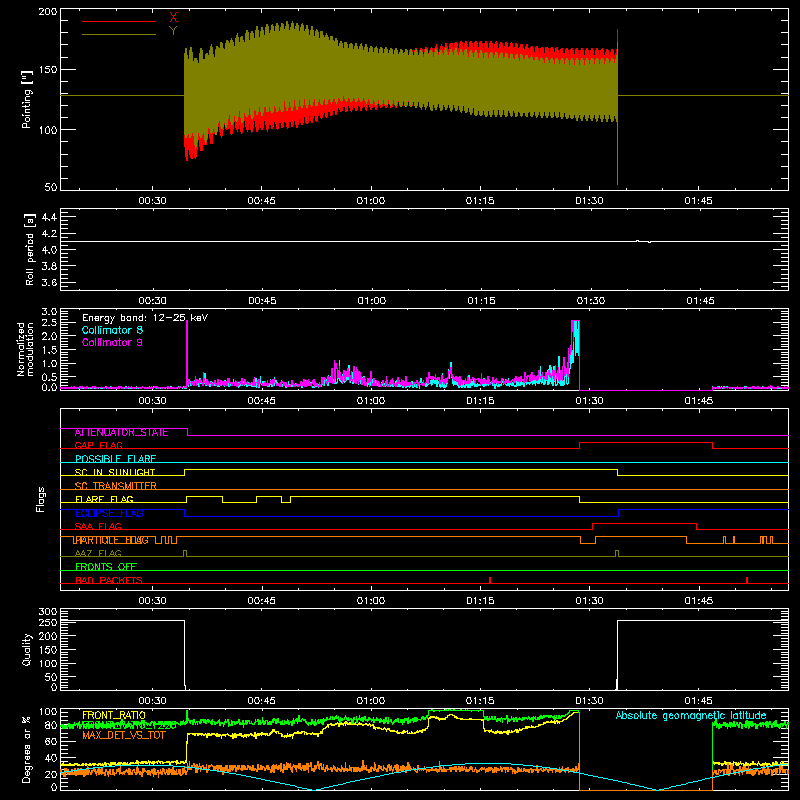Select the ATTENUATOR_STATE flag label
Image resolution: width=800 pixels, height=800 pixels.
(121, 433)
